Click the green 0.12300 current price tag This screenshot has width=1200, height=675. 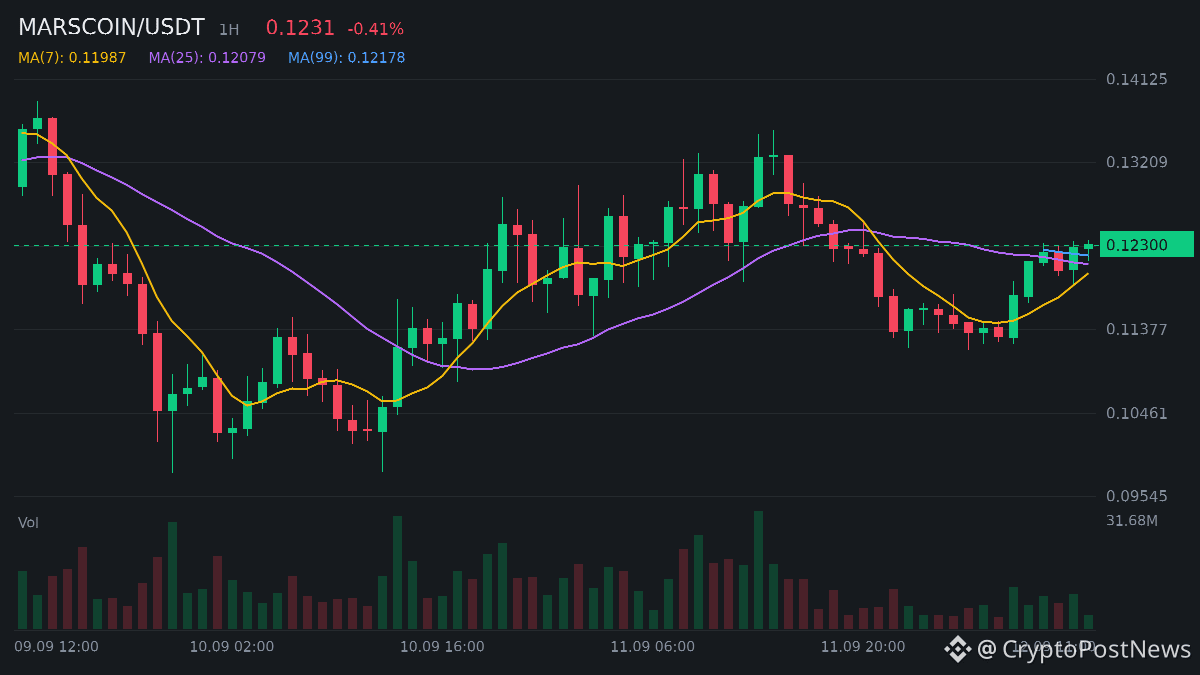1146,244
